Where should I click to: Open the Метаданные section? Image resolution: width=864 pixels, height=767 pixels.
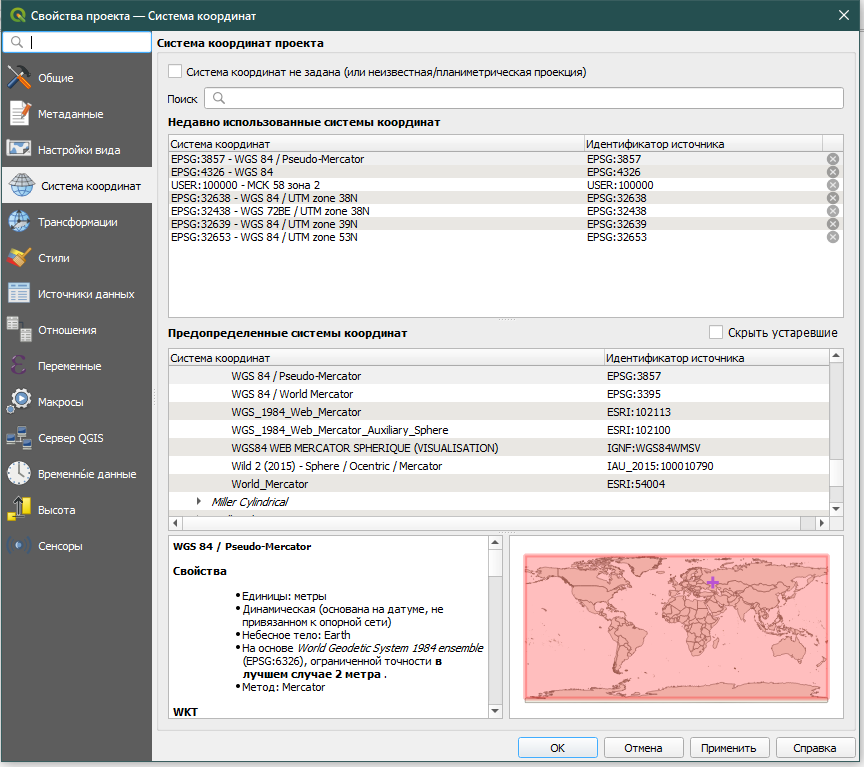pyautogui.click(x=70, y=114)
